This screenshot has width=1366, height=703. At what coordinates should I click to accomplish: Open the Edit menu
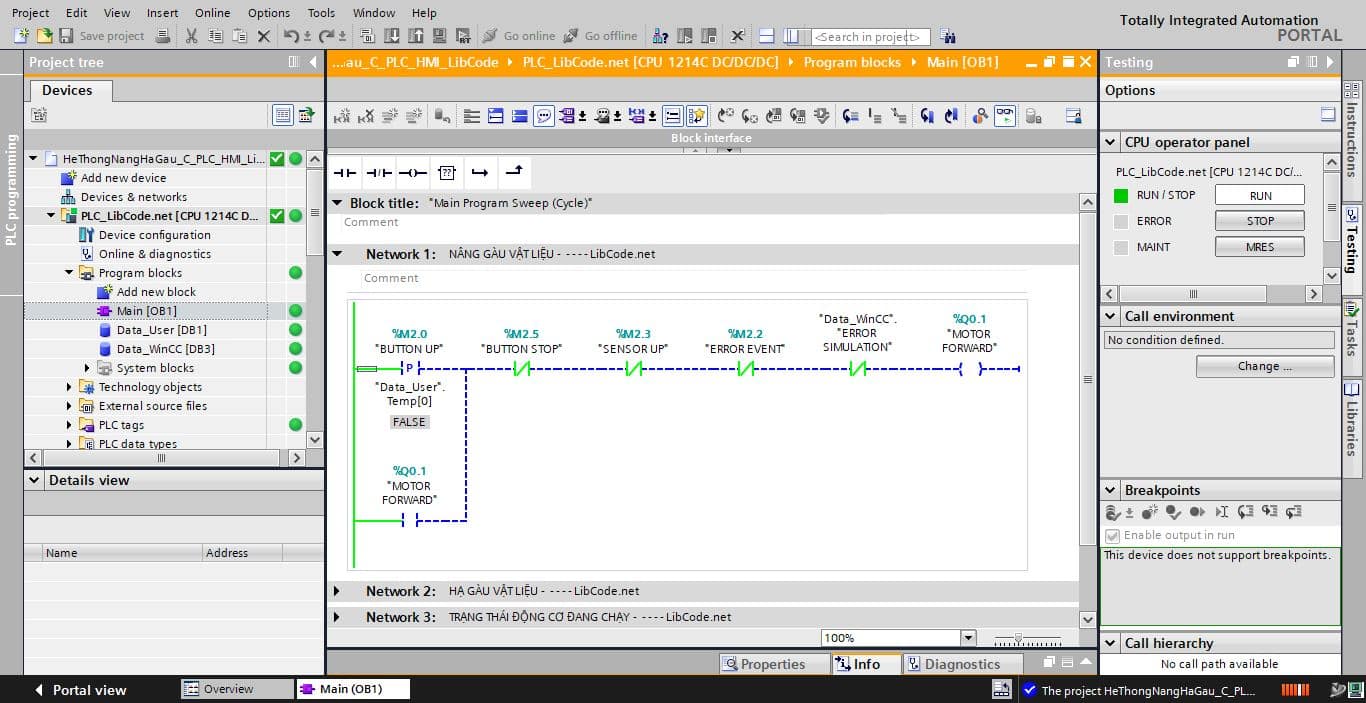click(x=76, y=13)
